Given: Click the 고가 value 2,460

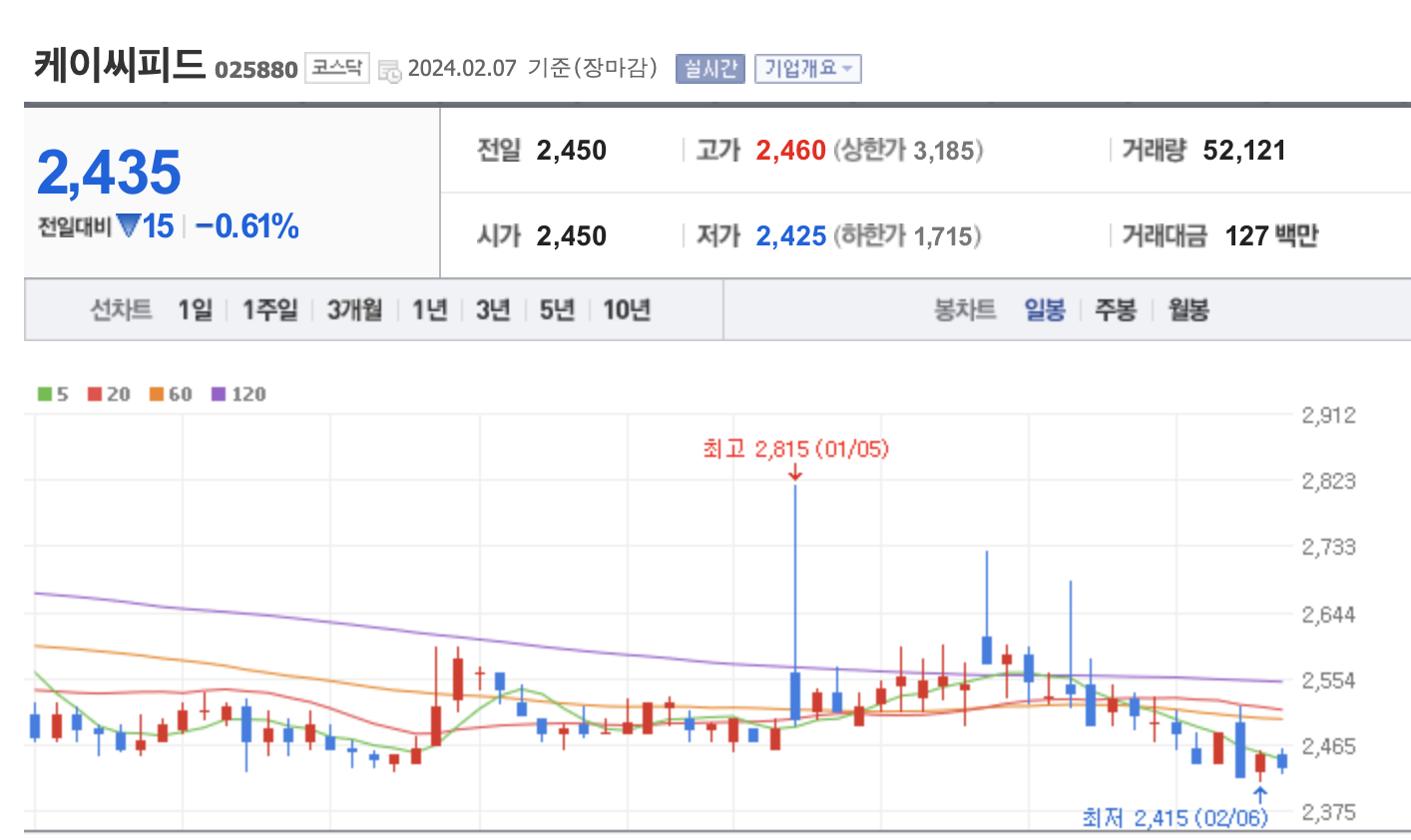Looking at the screenshot, I should pos(790,151).
